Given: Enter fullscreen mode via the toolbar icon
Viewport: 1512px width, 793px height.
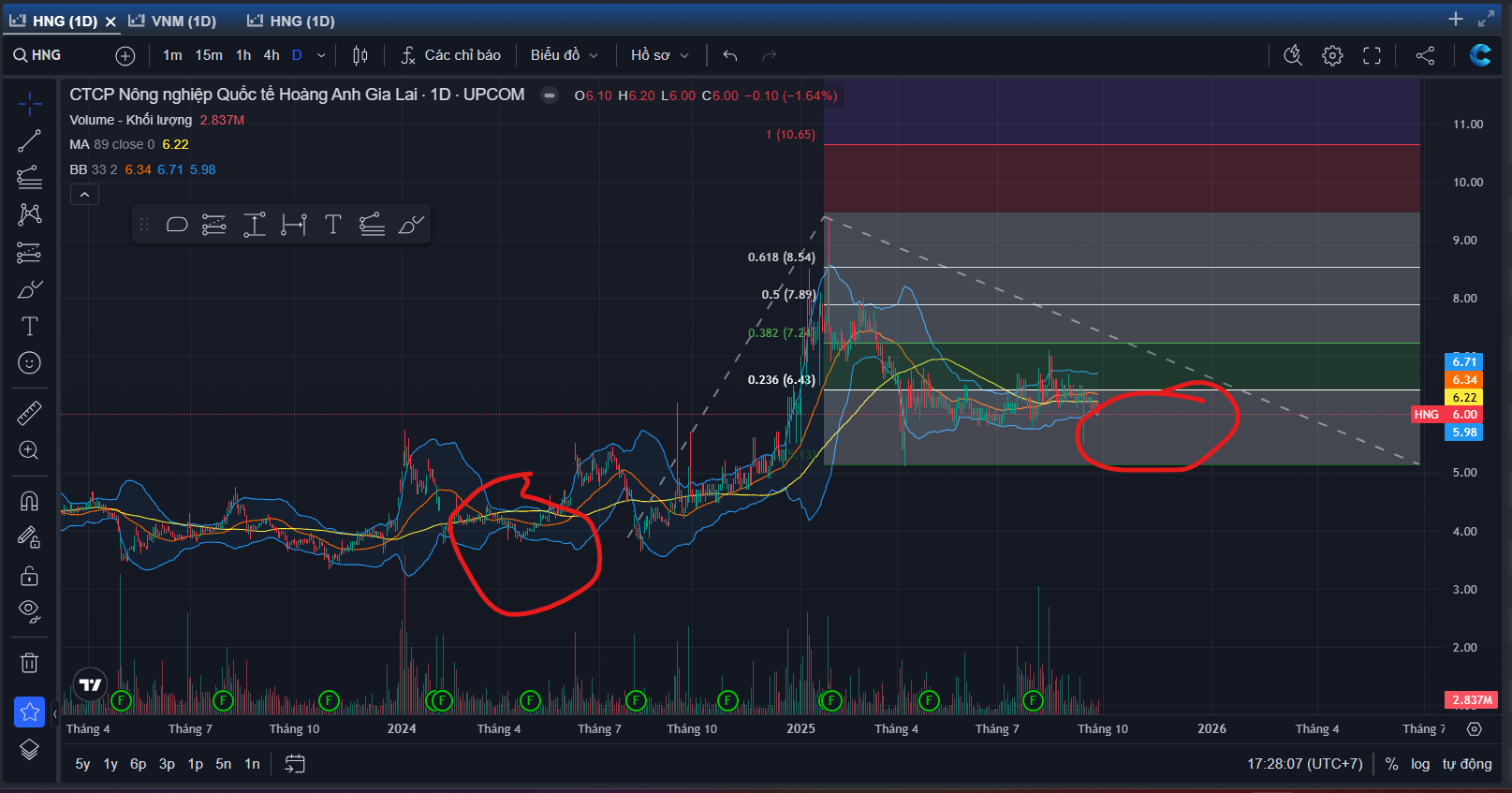Looking at the screenshot, I should pos(1372,56).
